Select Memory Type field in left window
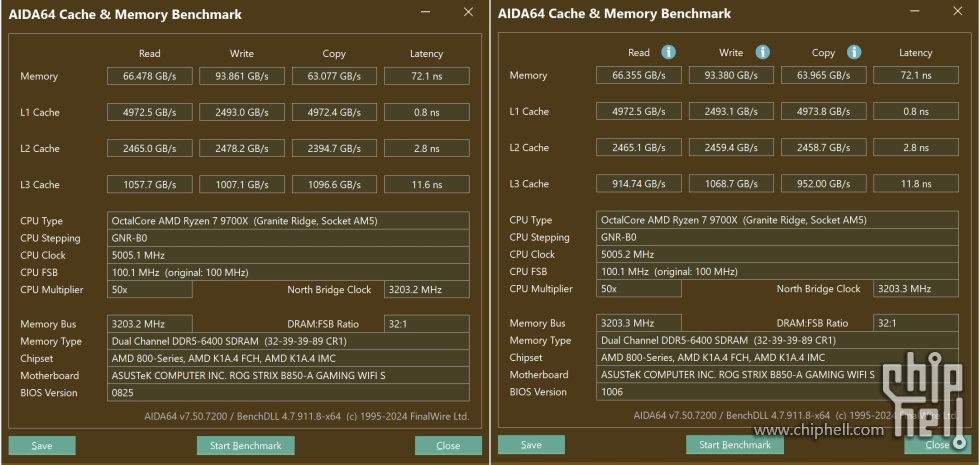Viewport: 980px width, 465px height. pos(288,341)
